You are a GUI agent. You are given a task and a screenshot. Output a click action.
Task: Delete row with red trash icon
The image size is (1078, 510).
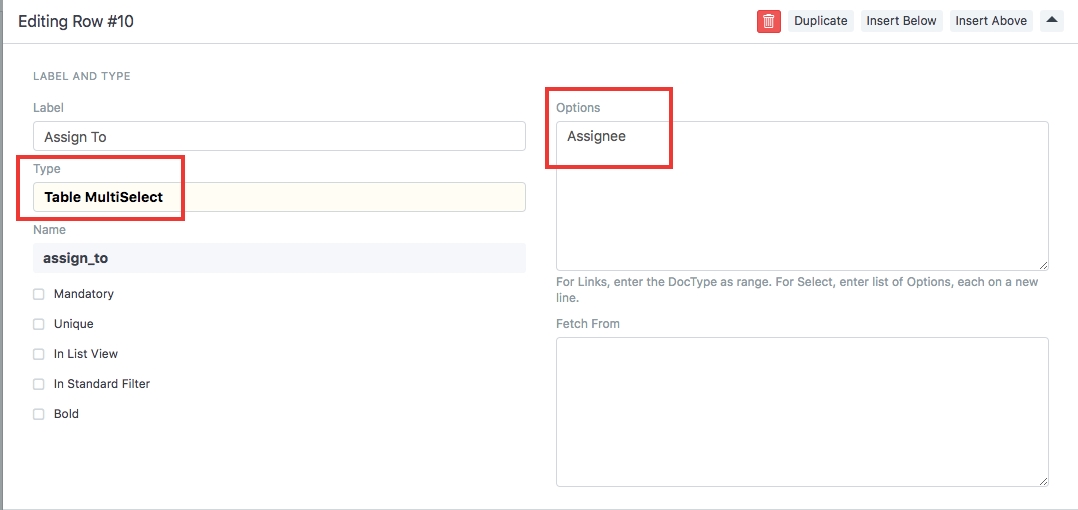pos(768,21)
